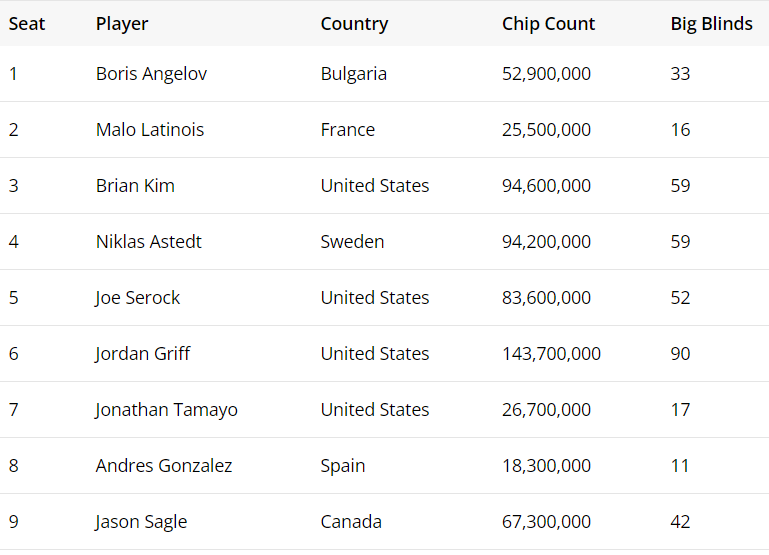This screenshot has width=769, height=555.
Task: Click the Bulgaria country cell
Action: coord(353,74)
